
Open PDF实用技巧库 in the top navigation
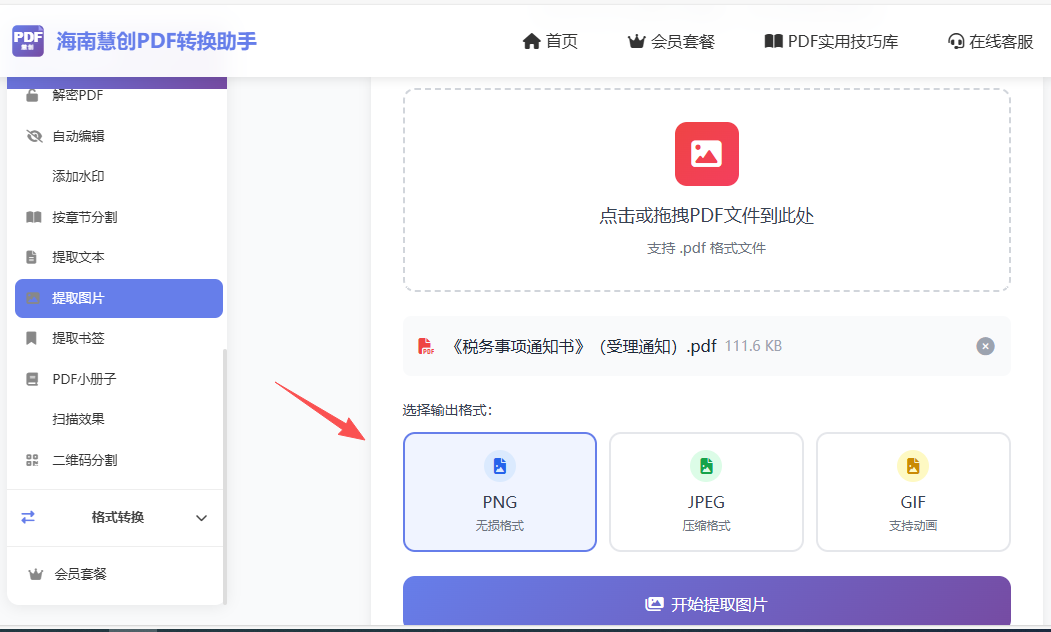point(831,42)
